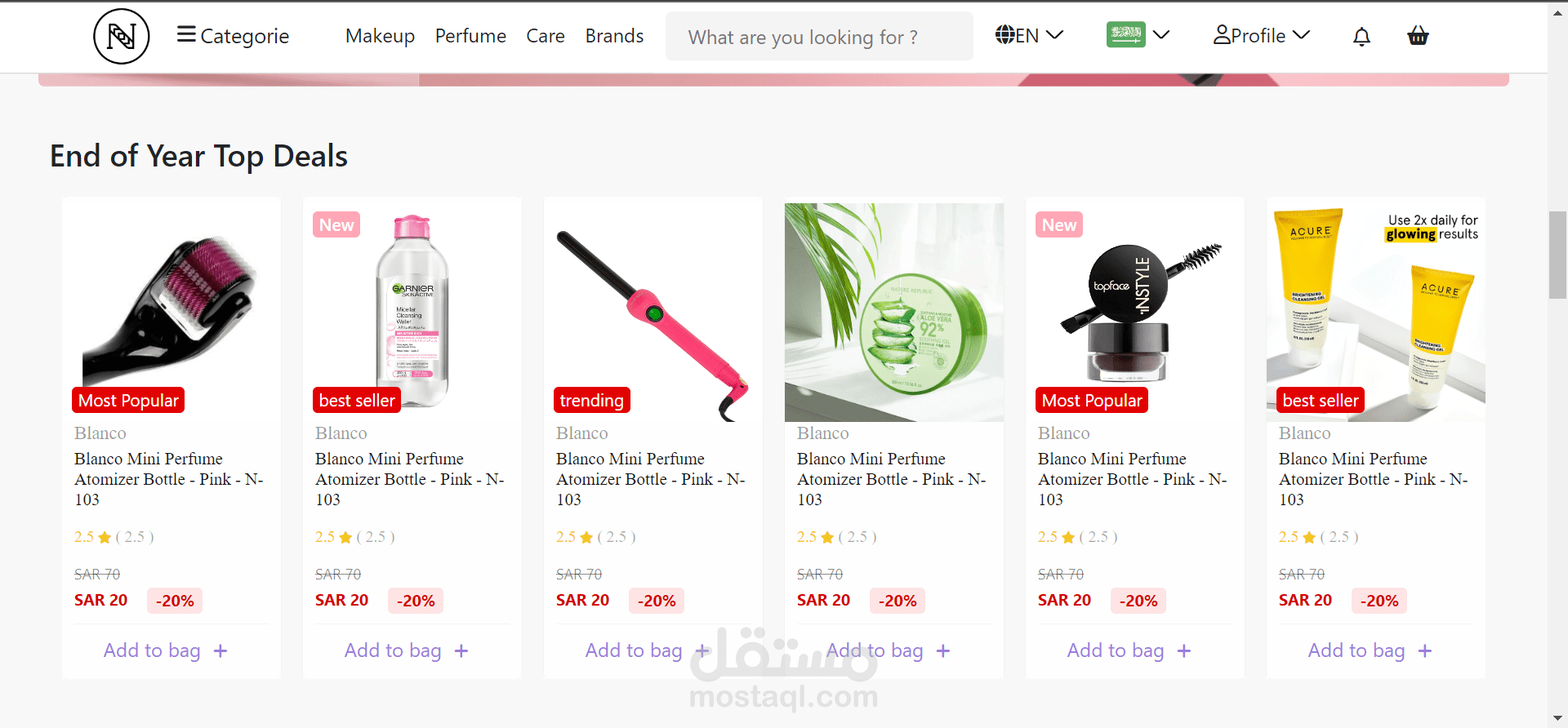This screenshot has height=728, width=1568.
Task: Click the page vertical scrollbar thumb
Action: pyautogui.click(x=1557, y=255)
